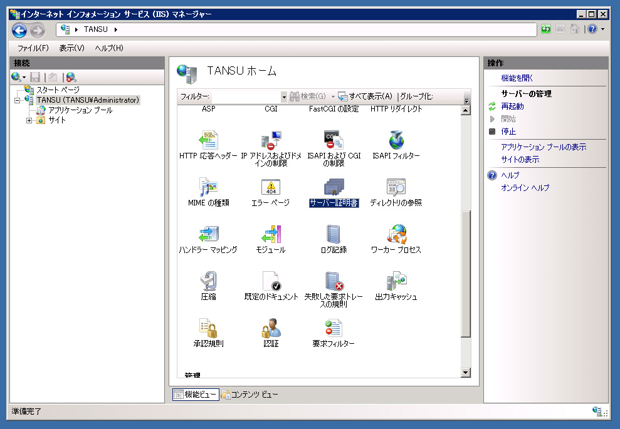The width and height of the screenshot is (620, 429).
Task: Open the 認証 icon
Action: click(271, 328)
